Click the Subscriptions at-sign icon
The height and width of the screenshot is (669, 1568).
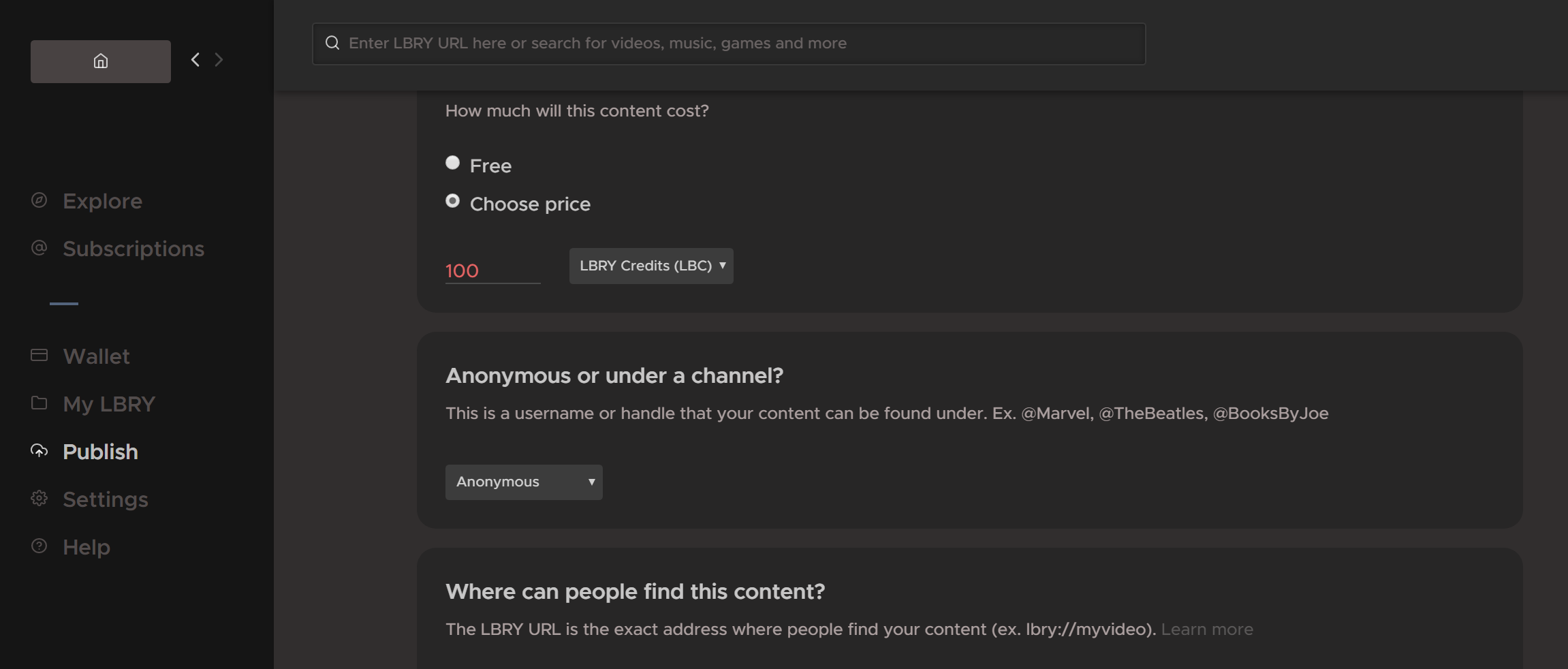click(x=40, y=248)
